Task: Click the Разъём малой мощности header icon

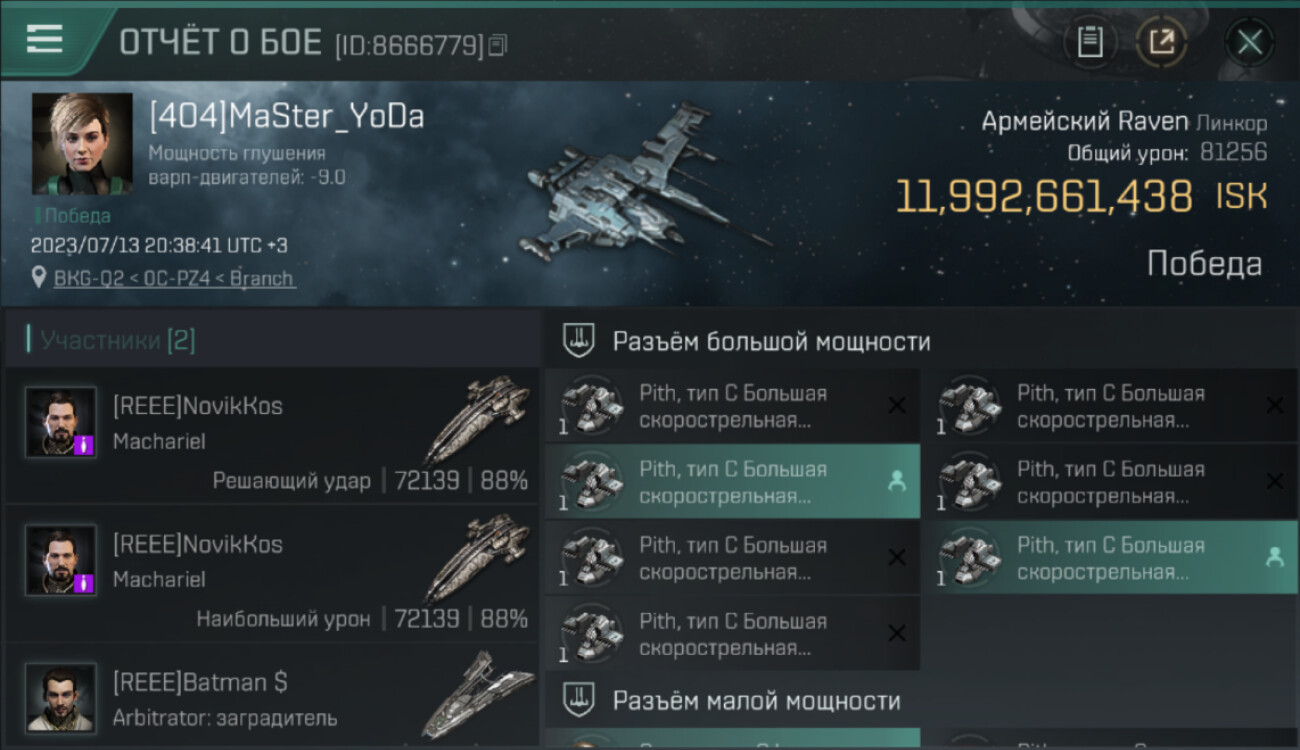Action: pos(577,700)
